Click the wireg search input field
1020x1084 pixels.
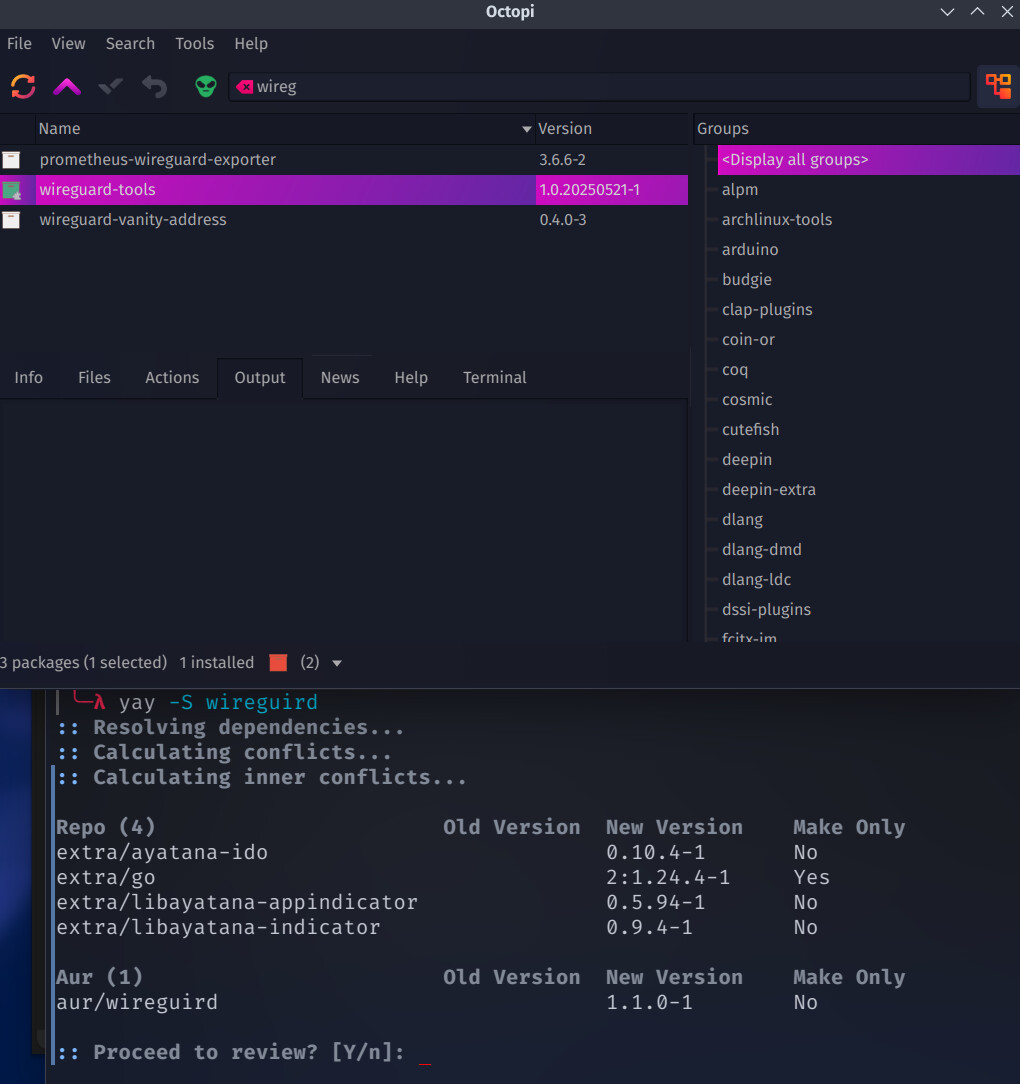[599, 86]
